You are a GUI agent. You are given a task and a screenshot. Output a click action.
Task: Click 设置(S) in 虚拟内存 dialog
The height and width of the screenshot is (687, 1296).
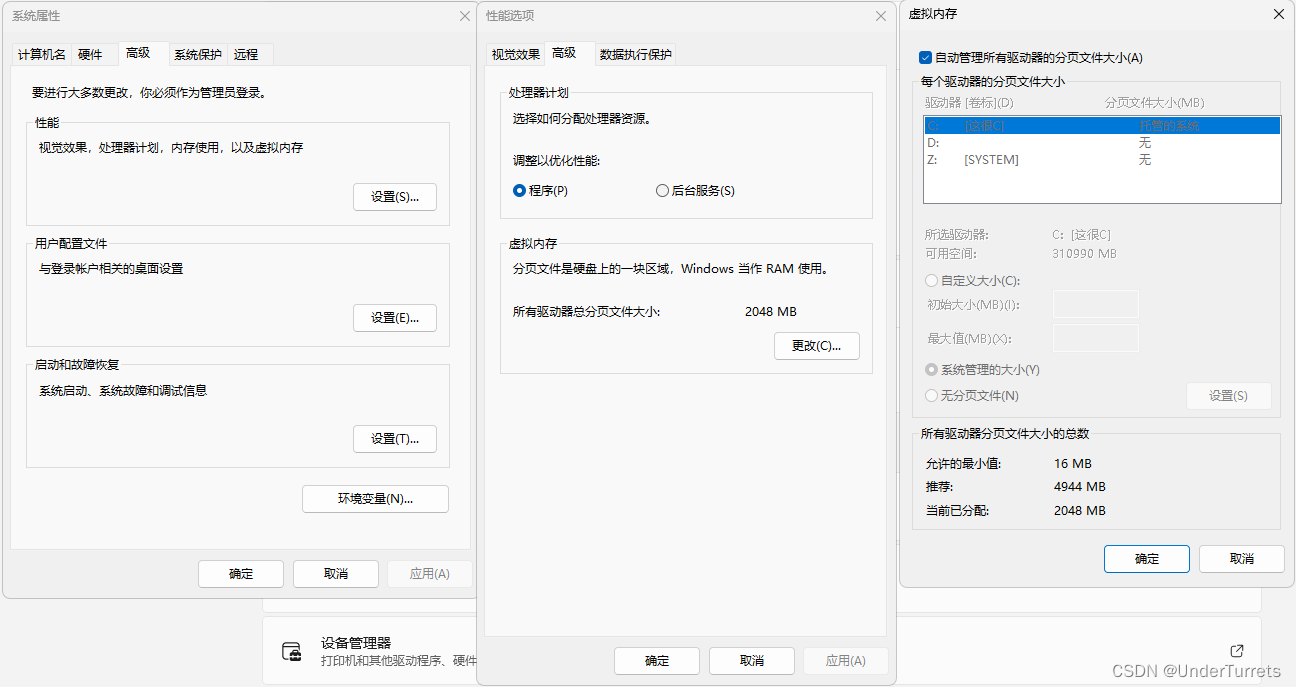point(1229,396)
